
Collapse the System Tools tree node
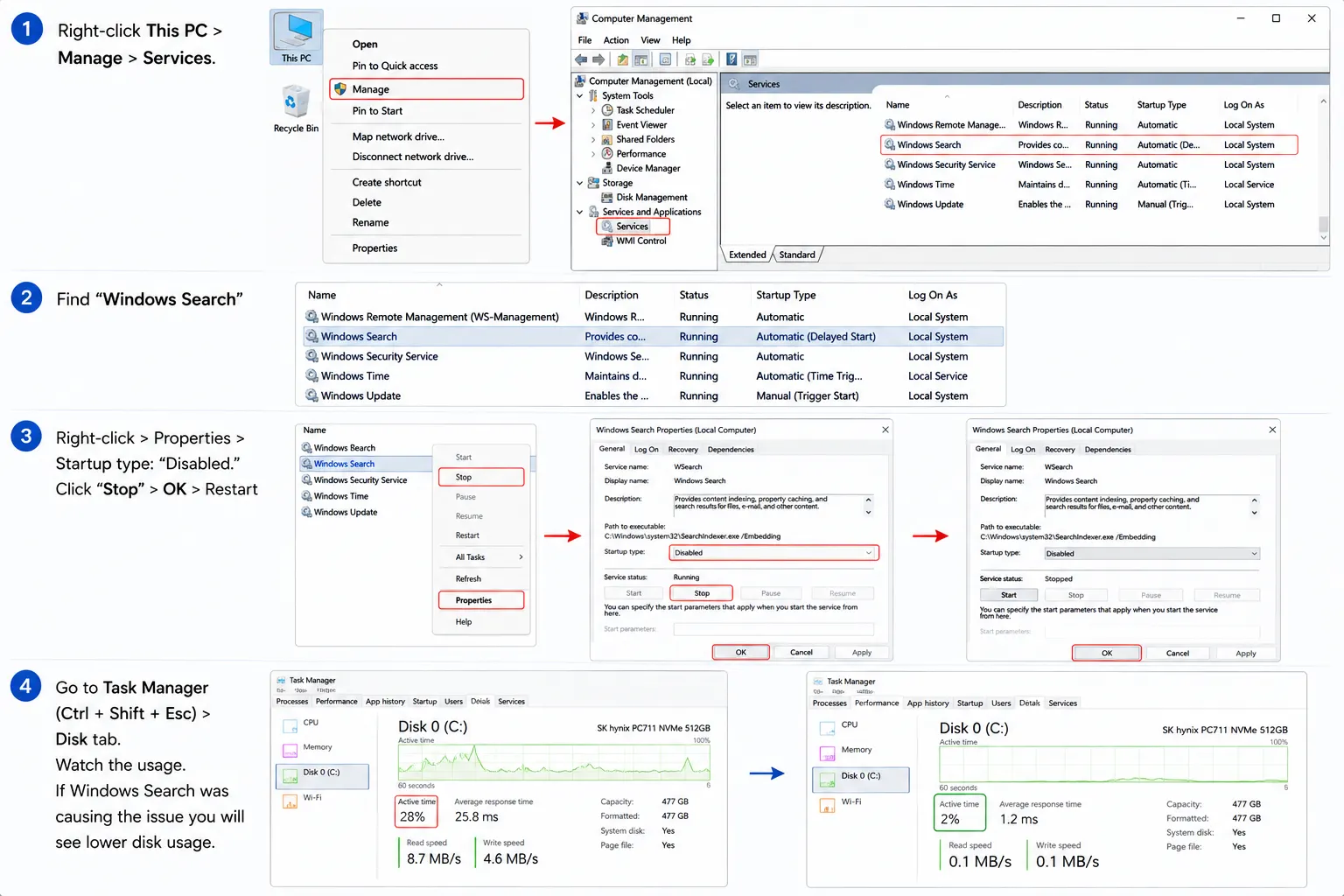click(579, 96)
